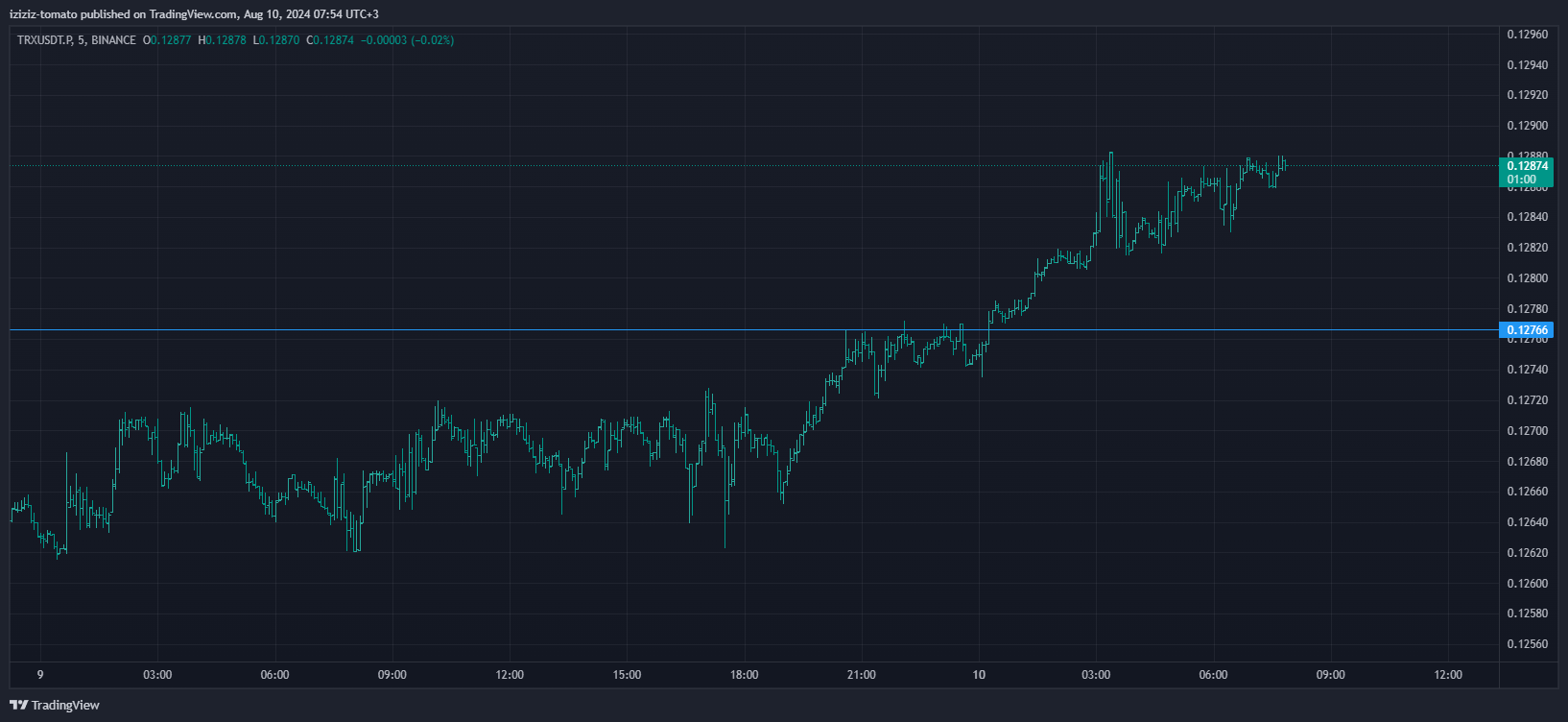Click the 0.12640 price axis label
Image resolution: width=1568 pixels, height=722 pixels.
pos(1527,522)
